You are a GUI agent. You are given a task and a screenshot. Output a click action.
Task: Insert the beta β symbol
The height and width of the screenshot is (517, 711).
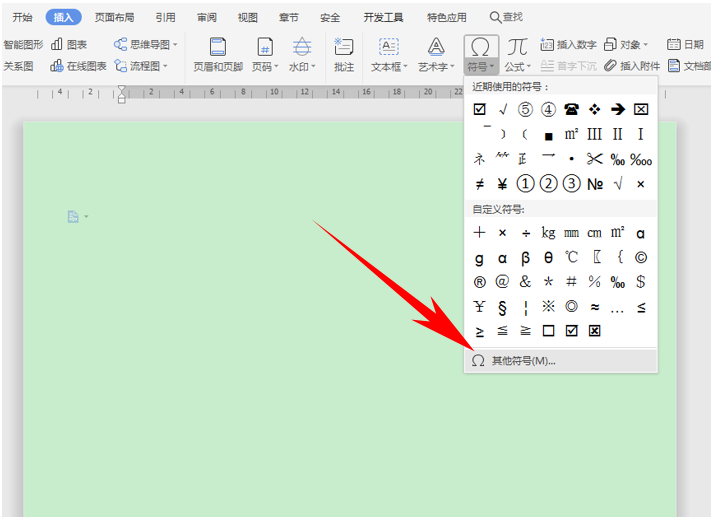coord(525,258)
